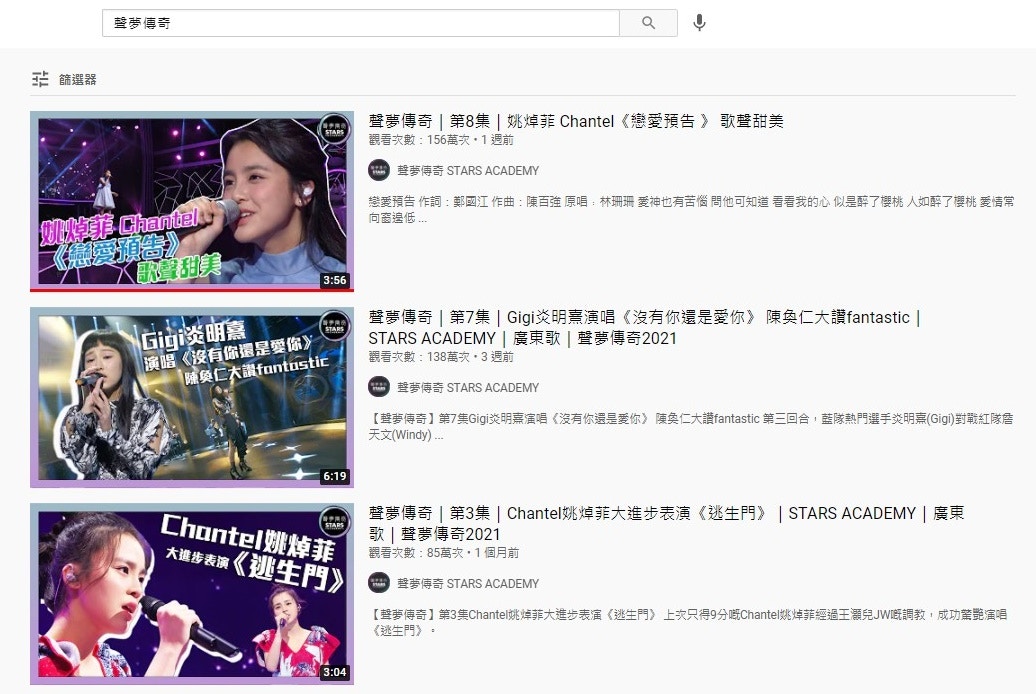Click the magnifying glass search button
Image resolution: width=1036 pixels, height=694 pixels.
[x=648, y=23]
